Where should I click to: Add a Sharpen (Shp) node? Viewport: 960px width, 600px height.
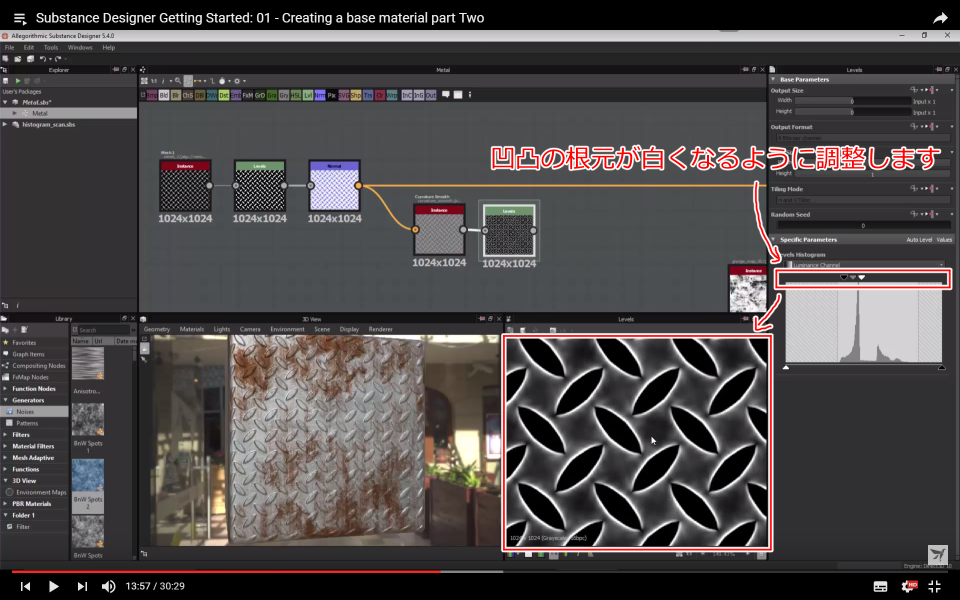[x=356, y=95]
